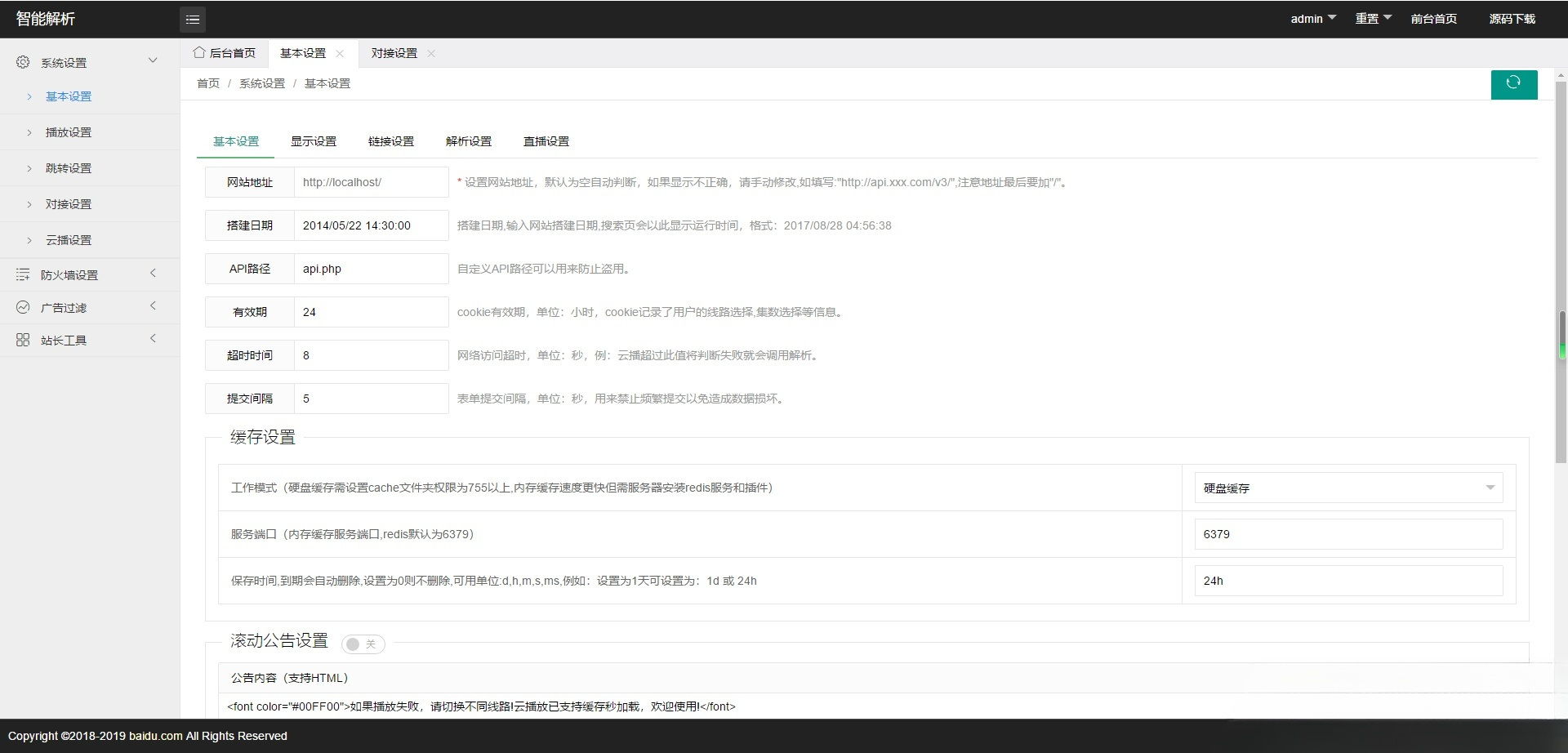Viewport: 1568px width, 753px height.
Task: Select the 防火墙设置 sidebar icon
Action: [x=22, y=274]
